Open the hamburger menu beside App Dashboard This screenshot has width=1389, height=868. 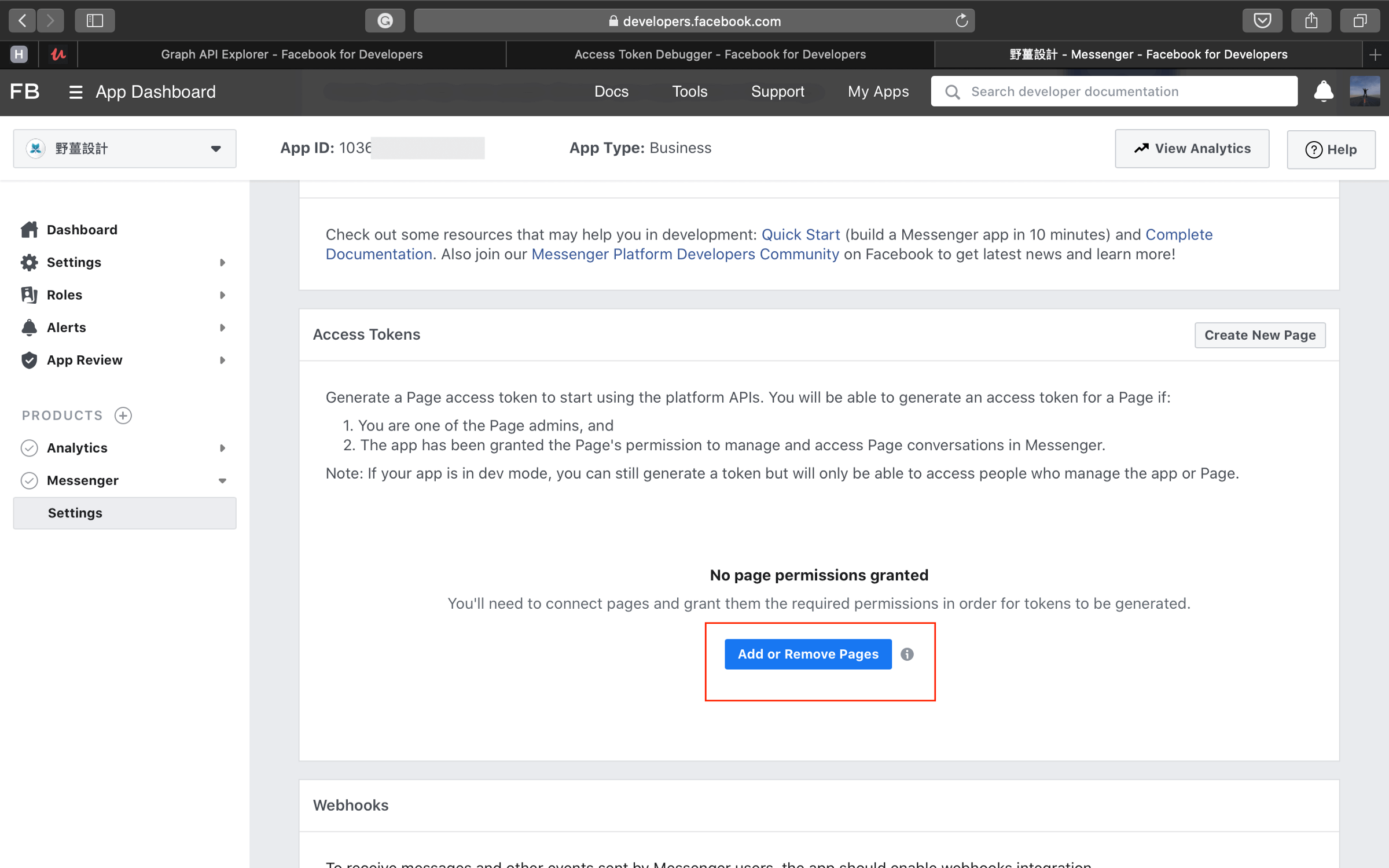point(76,92)
